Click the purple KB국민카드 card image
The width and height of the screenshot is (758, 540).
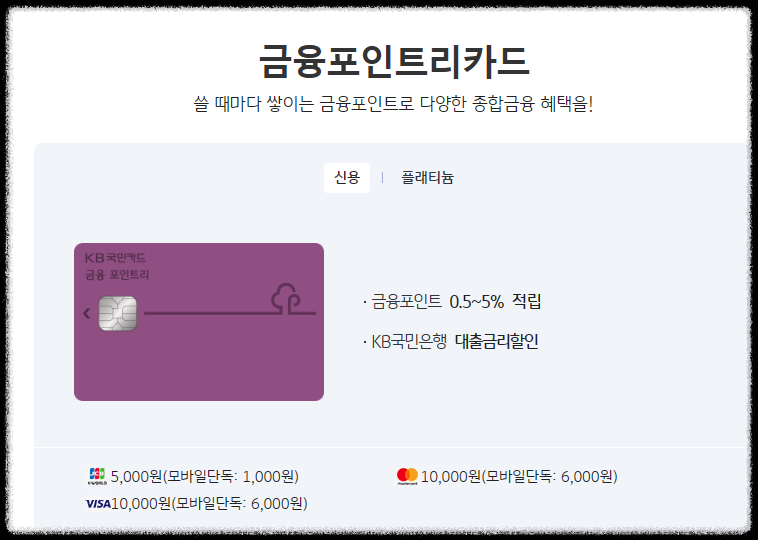click(199, 321)
